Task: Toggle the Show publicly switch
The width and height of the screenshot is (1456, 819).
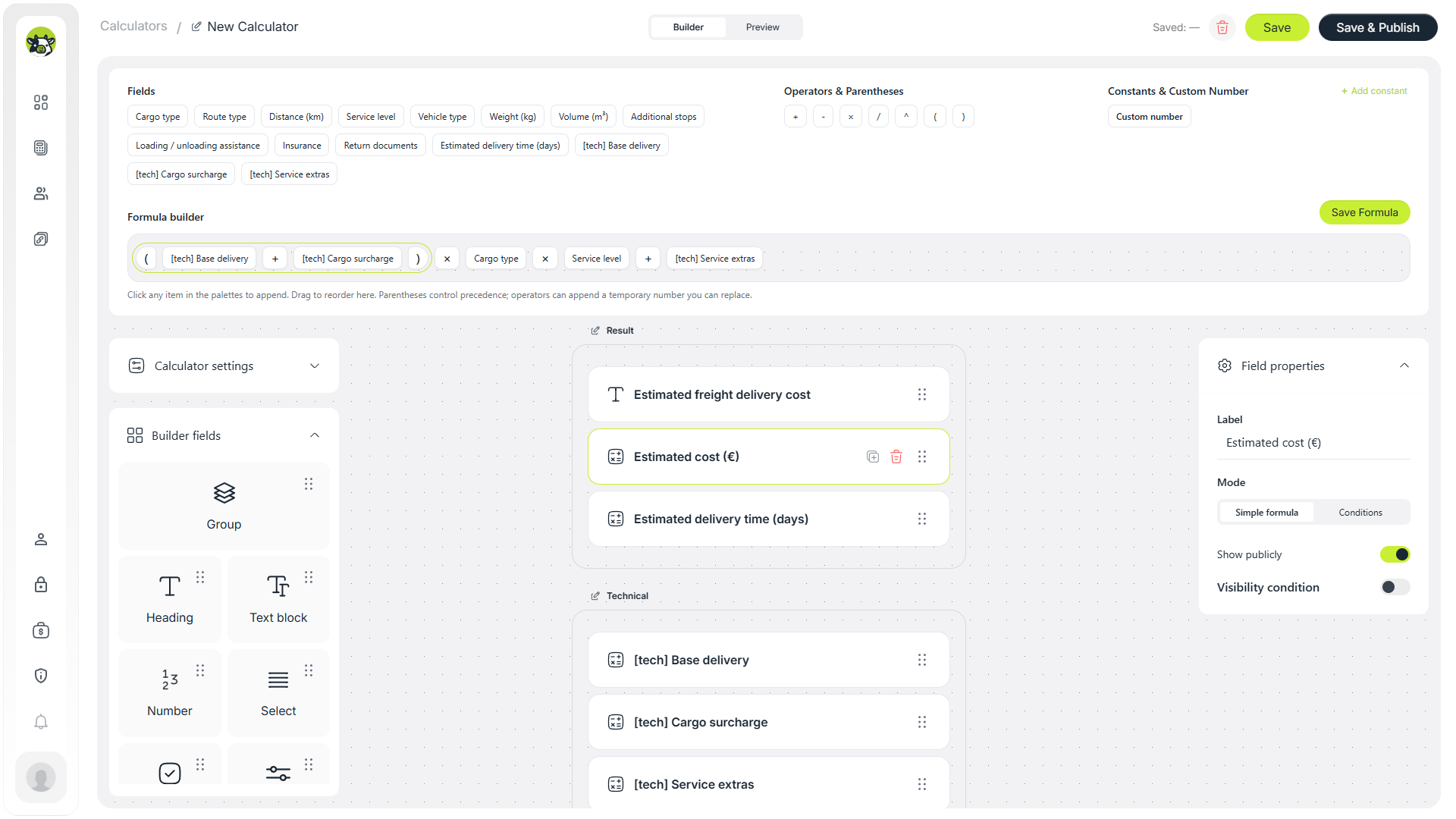Action: pos(1395,554)
